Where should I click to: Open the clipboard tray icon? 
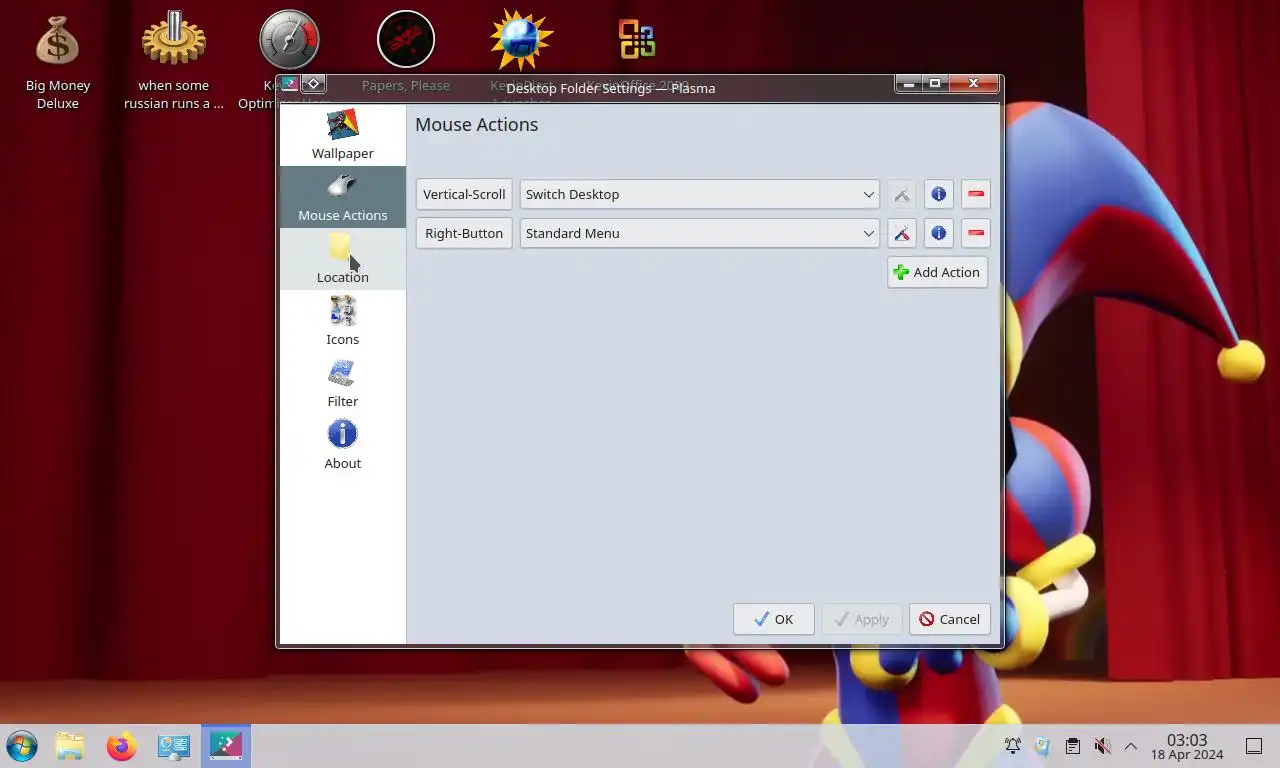(1072, 746)
